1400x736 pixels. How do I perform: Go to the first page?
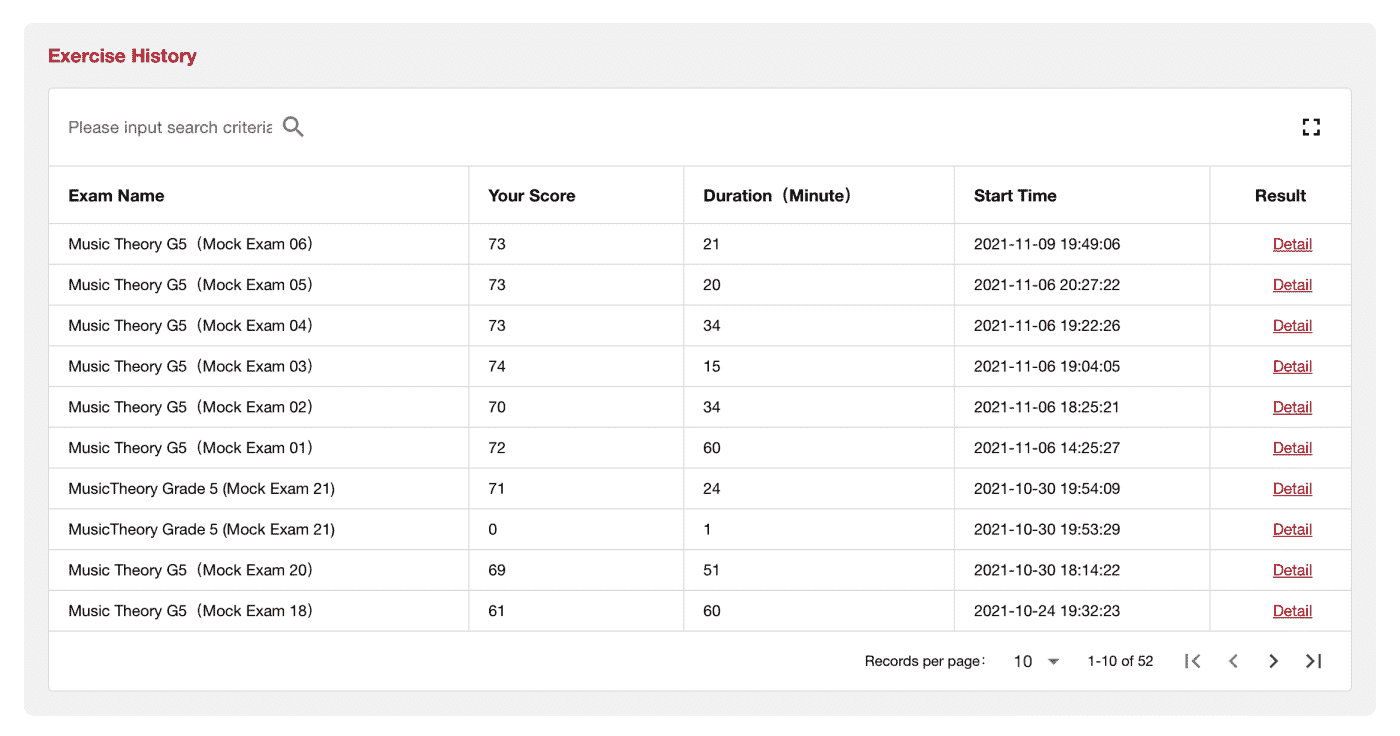click(1192, 661)
